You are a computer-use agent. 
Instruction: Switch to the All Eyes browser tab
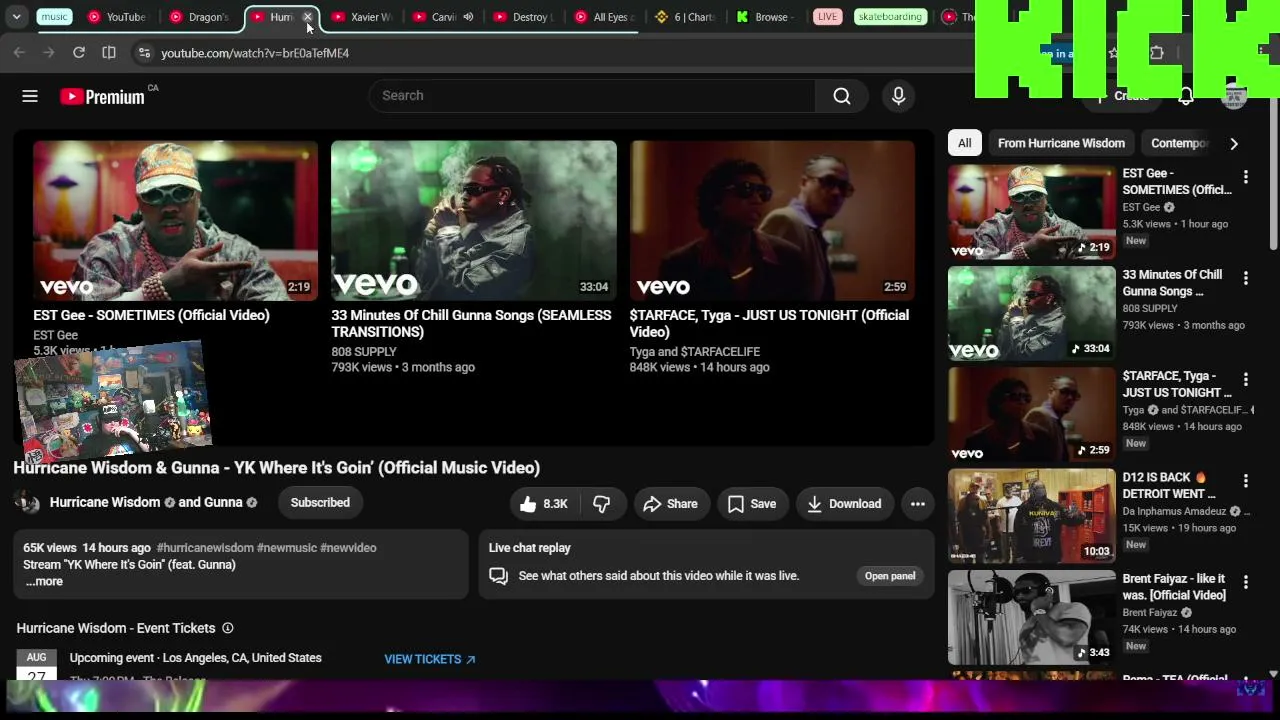604,17
